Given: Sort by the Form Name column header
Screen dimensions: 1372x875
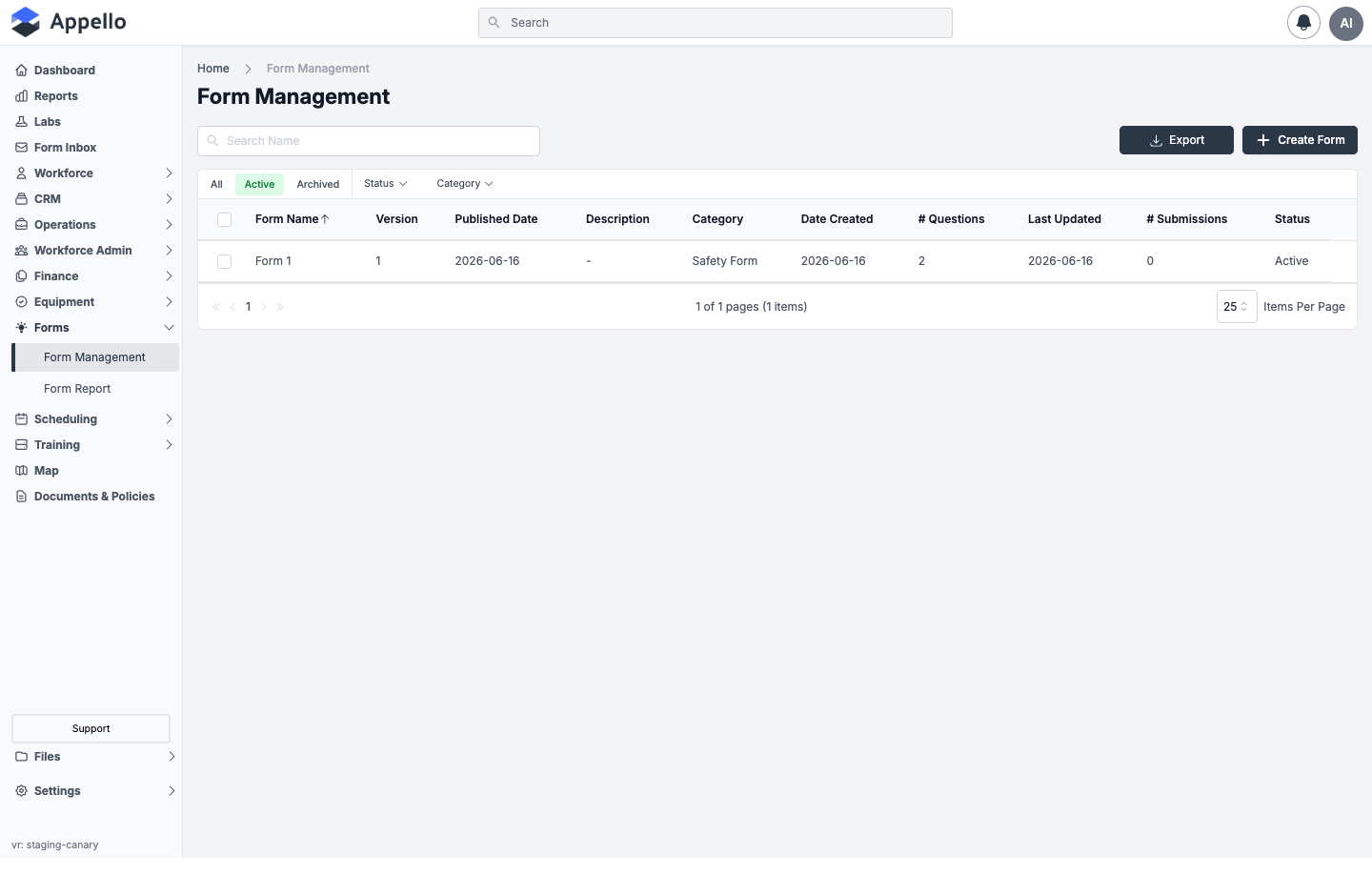Looking at the screenshot, I should click(x=292, y=219).
